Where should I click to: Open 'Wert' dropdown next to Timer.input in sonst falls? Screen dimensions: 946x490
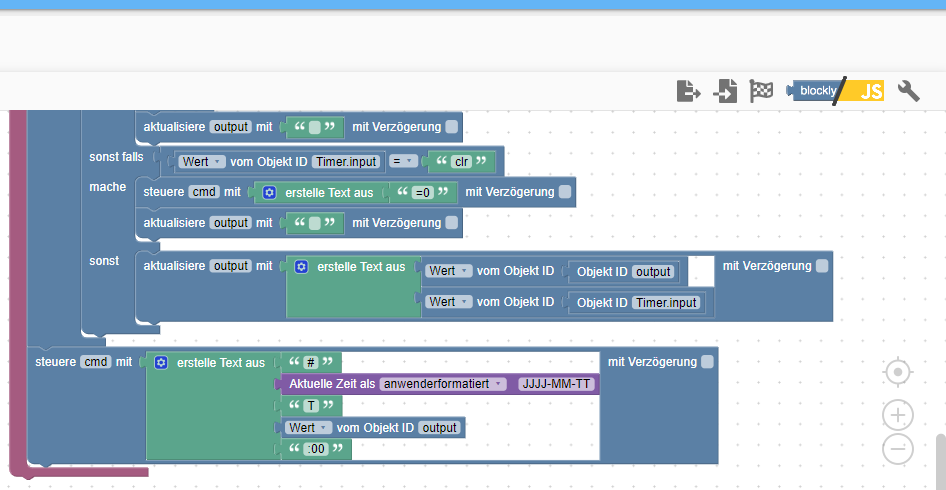202,162
